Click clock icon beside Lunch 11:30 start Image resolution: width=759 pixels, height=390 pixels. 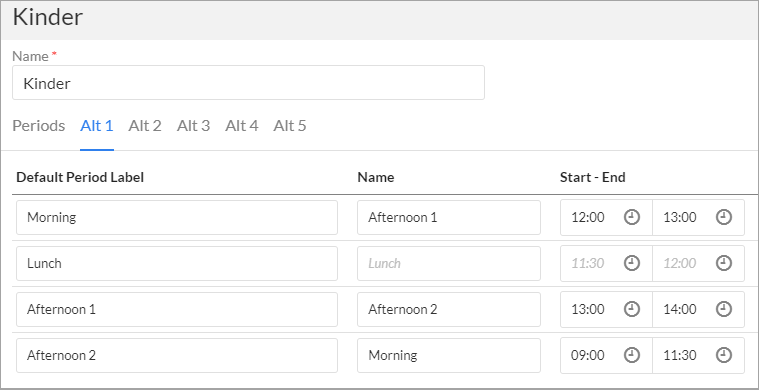pyautogui.click(x=631, y=263)
